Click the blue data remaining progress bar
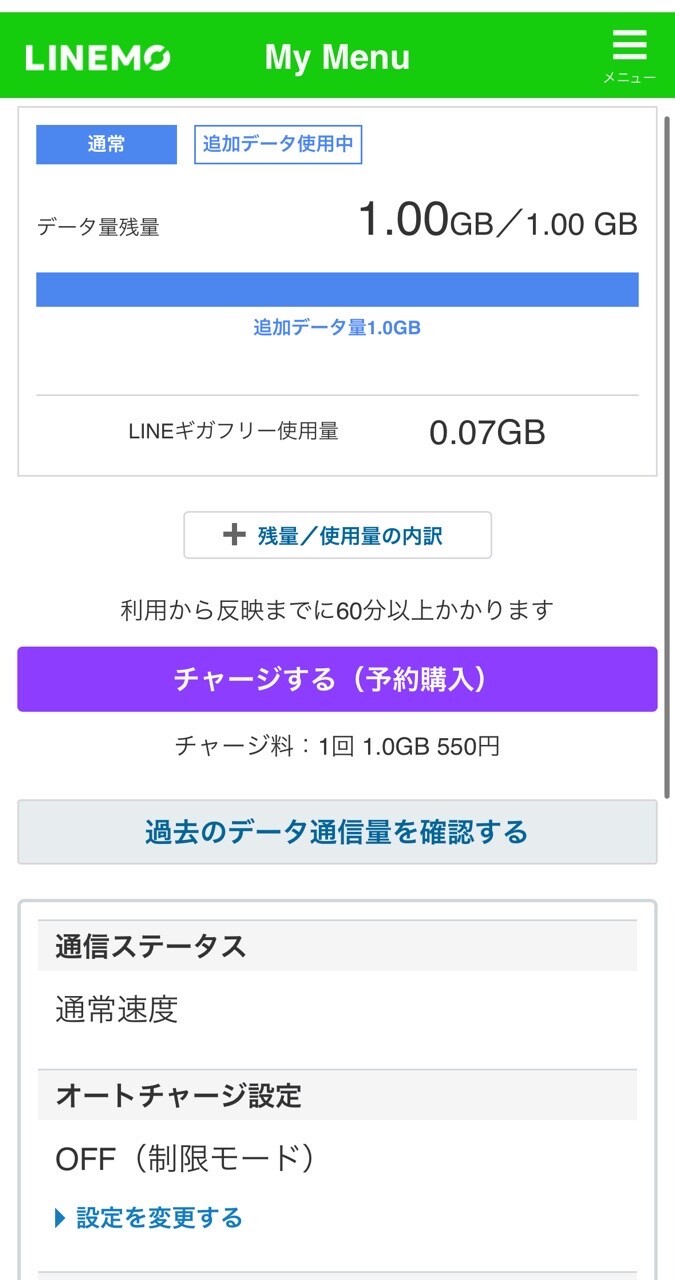This screenshot has width=675, height=1280. pos(337,289)
